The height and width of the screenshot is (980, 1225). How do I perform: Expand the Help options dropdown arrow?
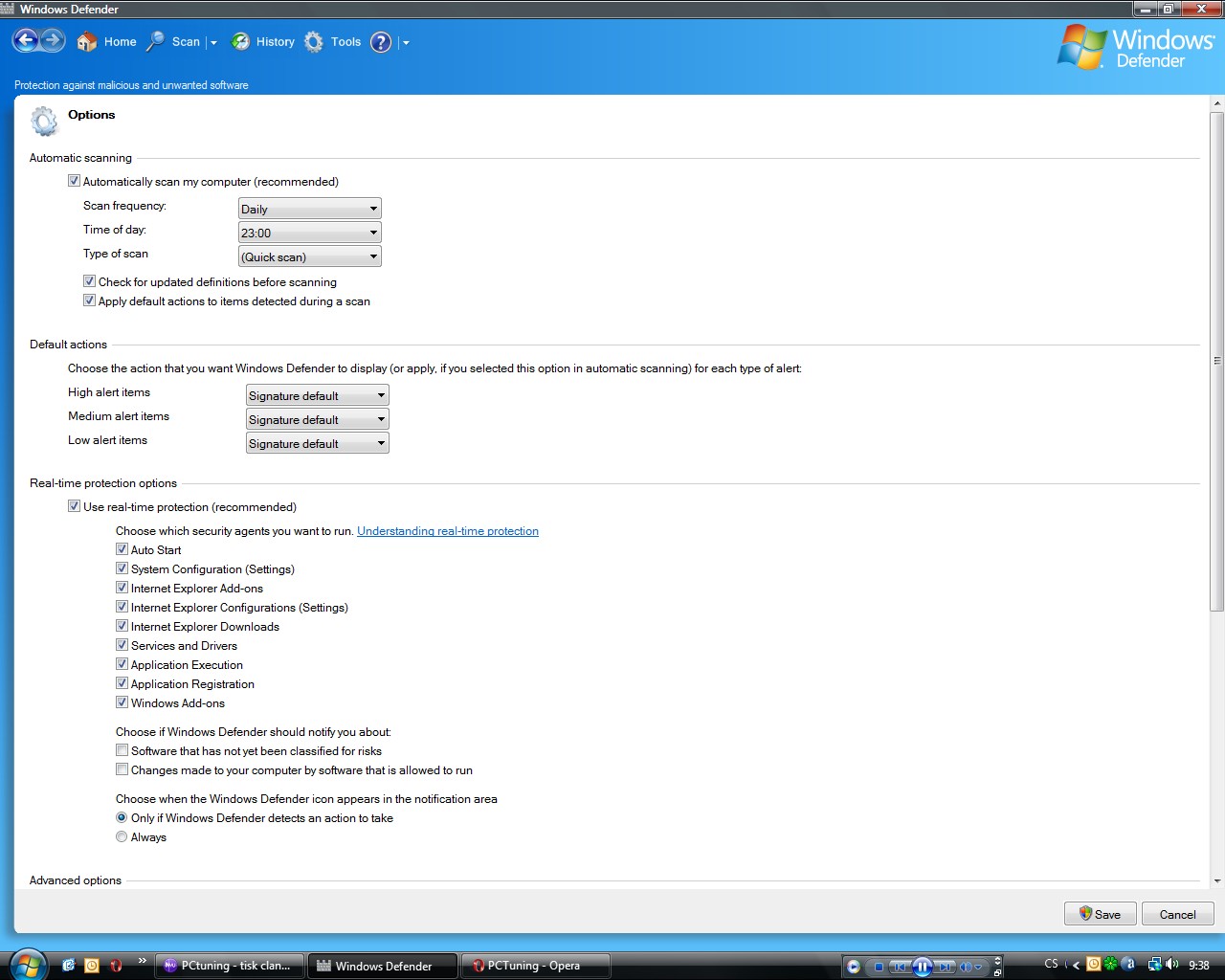(406, 43)
